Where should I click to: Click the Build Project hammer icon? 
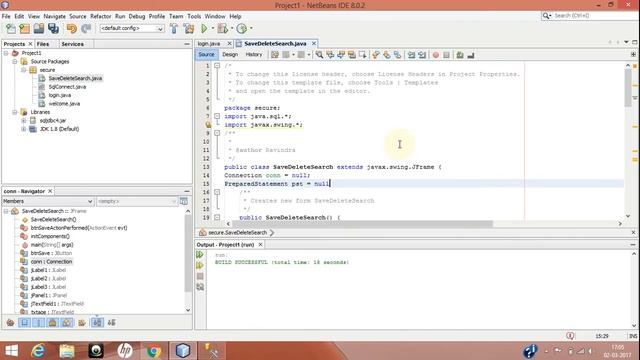[x=174, y=29]
